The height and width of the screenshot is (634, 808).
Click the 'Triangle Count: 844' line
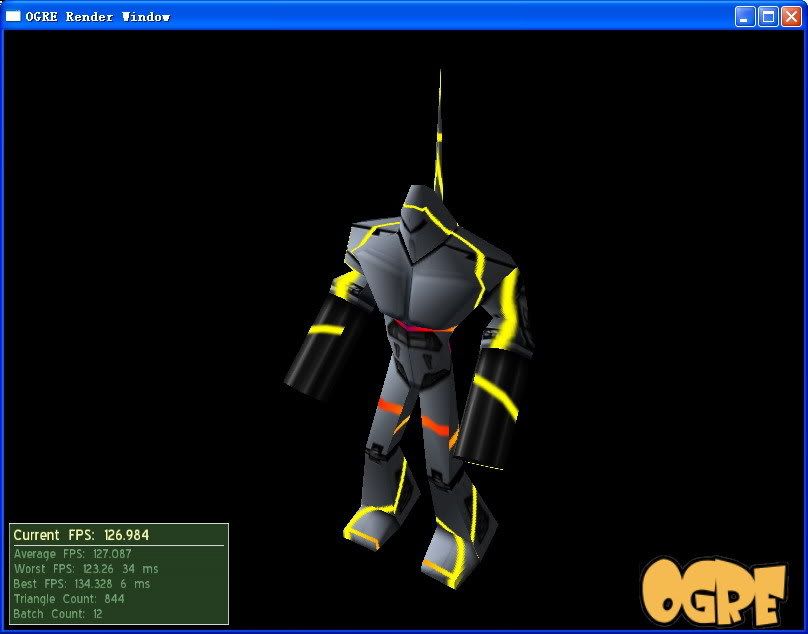(x=69, y=599)
